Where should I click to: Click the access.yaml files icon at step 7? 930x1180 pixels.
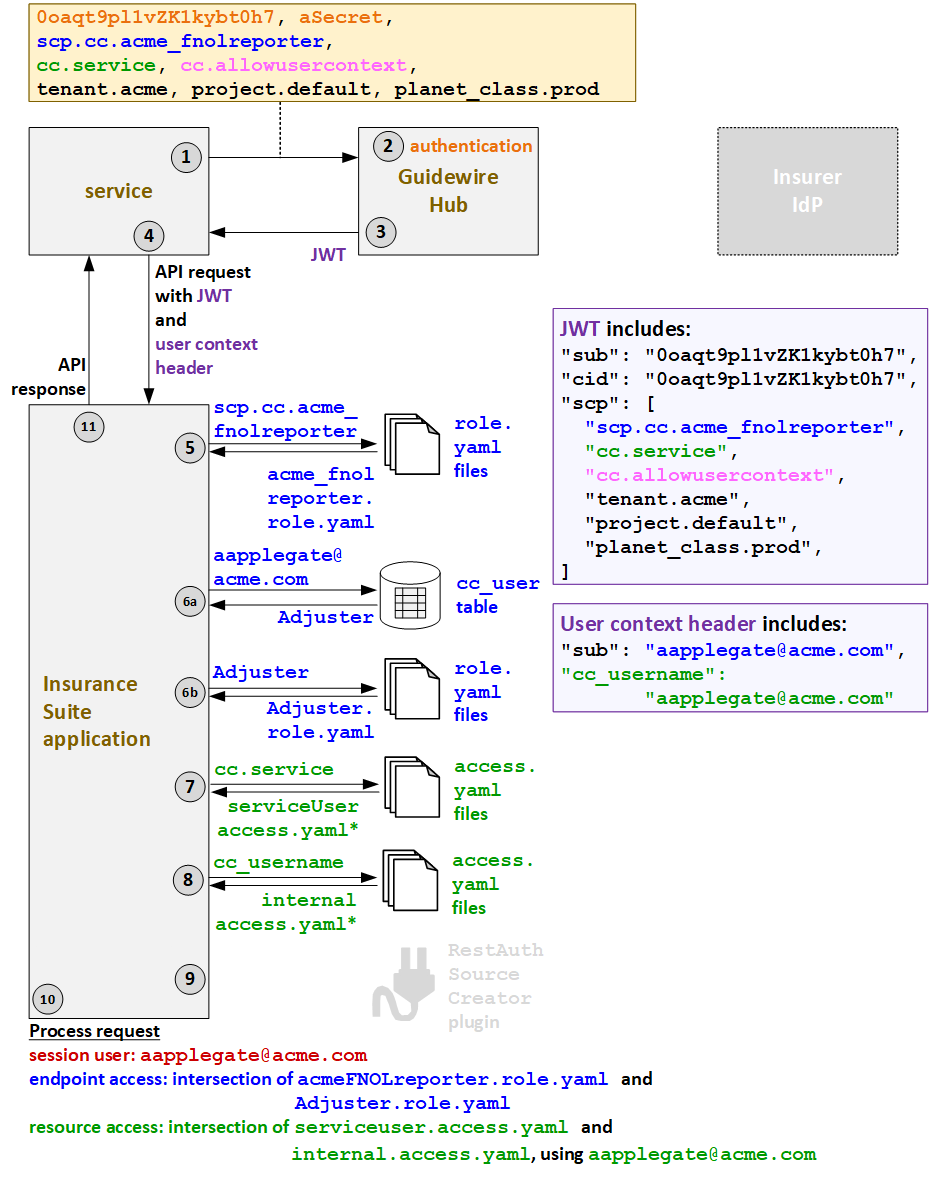pyautogui.click(x=412, y=788)
